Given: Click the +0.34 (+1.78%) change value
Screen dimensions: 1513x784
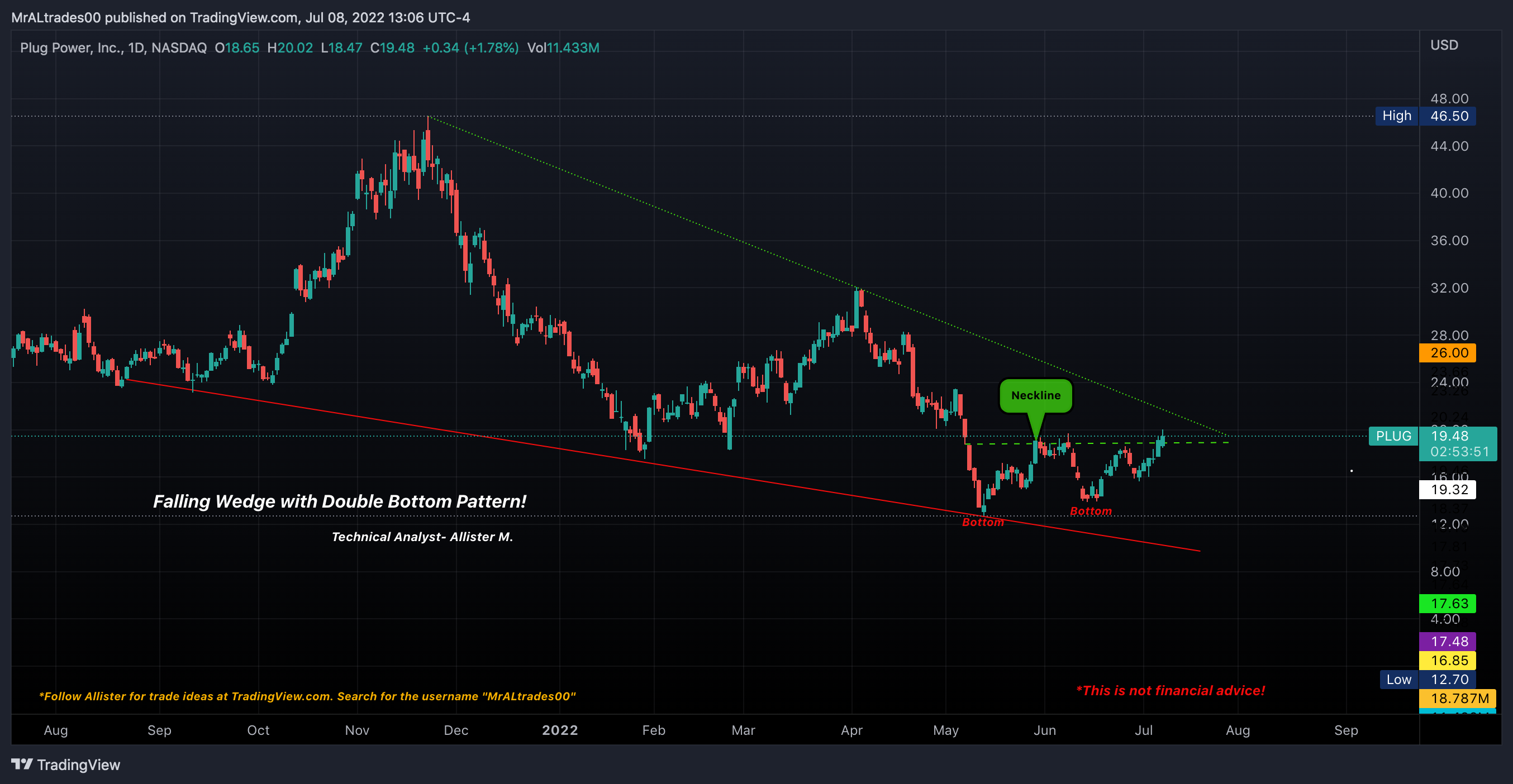Looking at the screenshot, I should pyautogui.click(x=470, y=48).
